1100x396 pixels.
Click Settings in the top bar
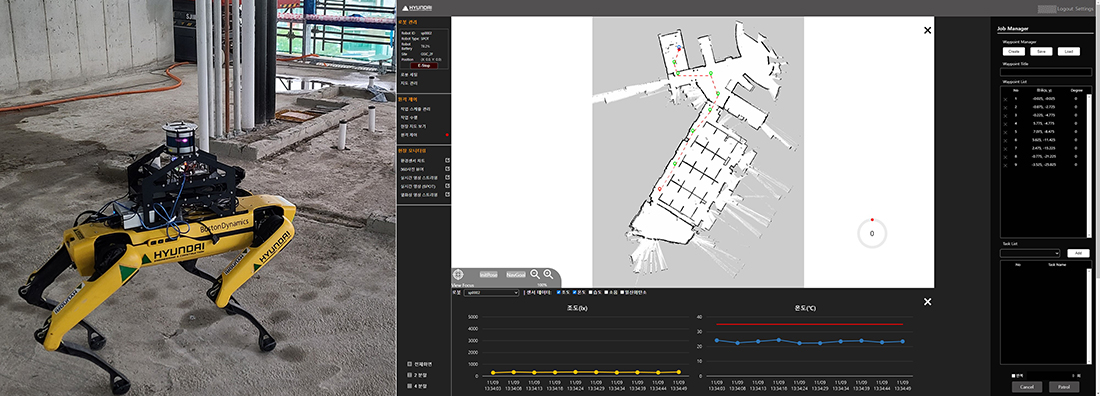click(1085, 9)
